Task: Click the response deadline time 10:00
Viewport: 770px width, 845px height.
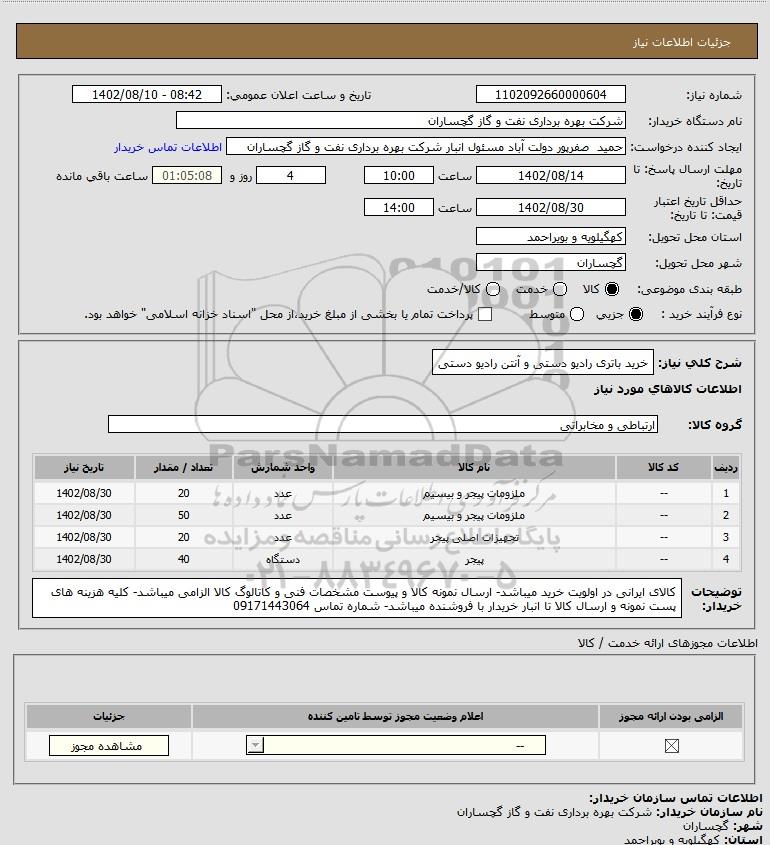Action: (x=399, y=175)
